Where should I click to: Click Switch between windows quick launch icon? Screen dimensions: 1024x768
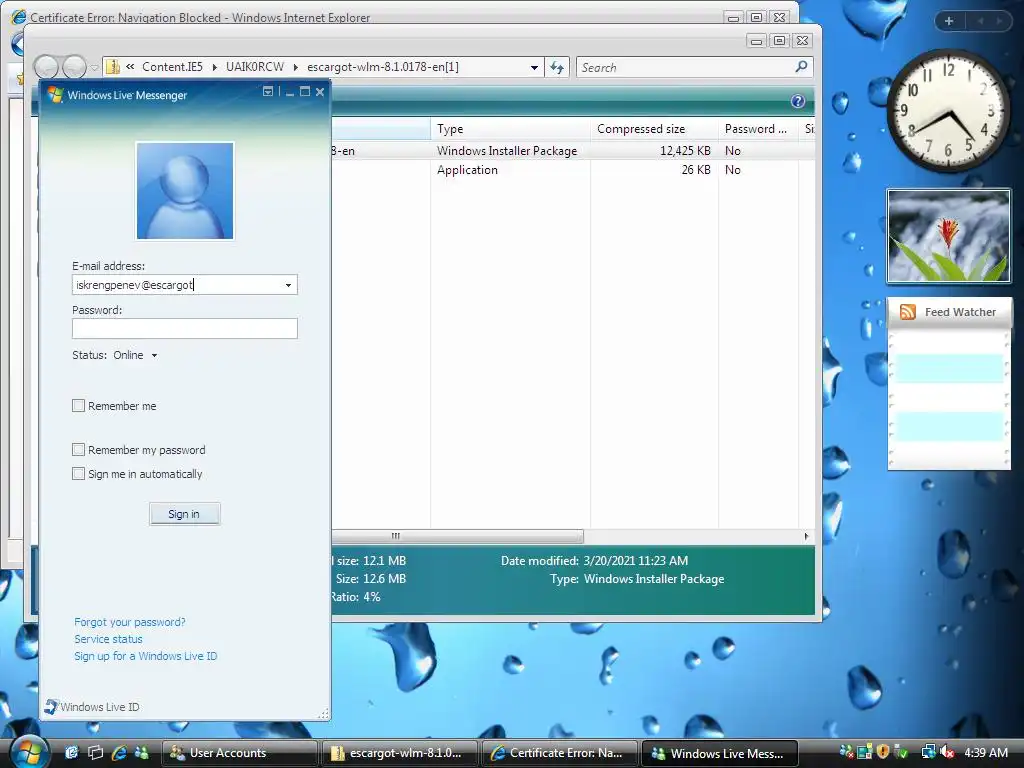point(95,753)
